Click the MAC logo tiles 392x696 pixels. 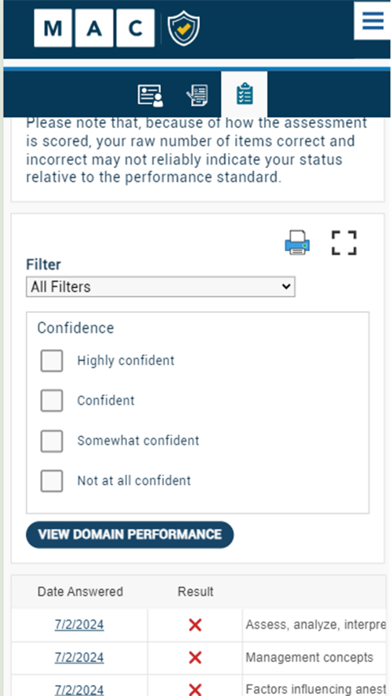pos(94,28)
